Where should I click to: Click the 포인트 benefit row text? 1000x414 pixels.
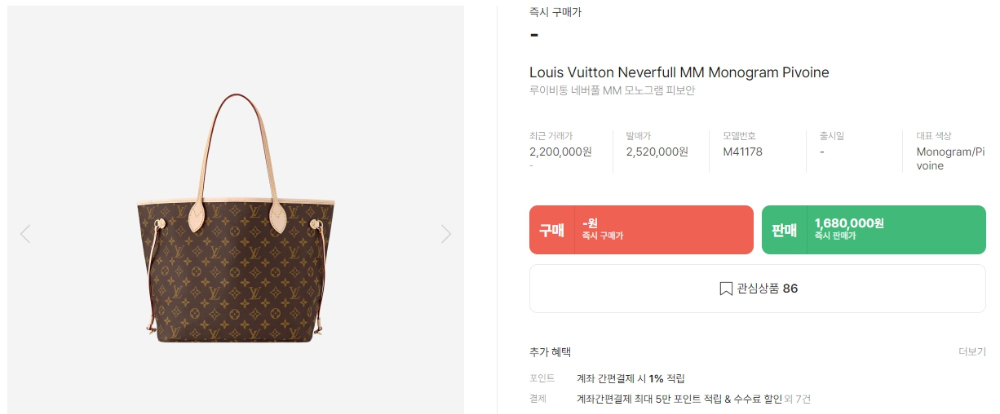[631, 378]
